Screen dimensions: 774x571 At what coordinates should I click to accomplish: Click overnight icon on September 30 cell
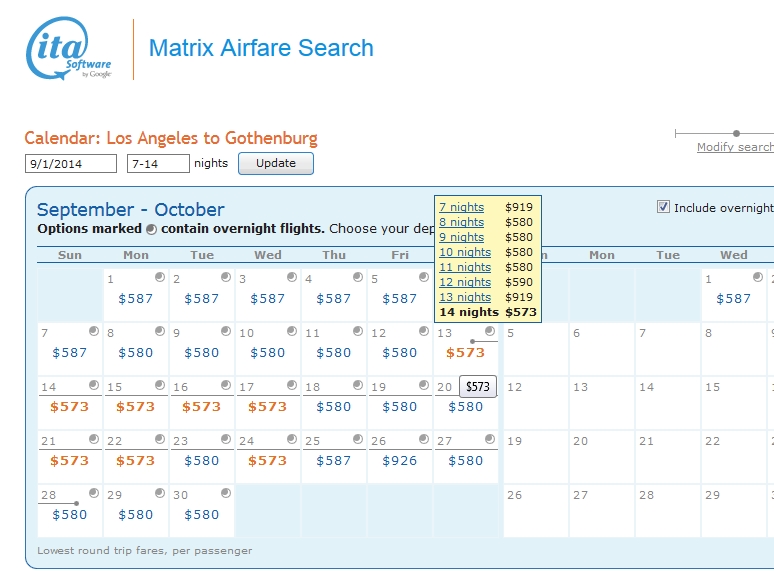226,493
